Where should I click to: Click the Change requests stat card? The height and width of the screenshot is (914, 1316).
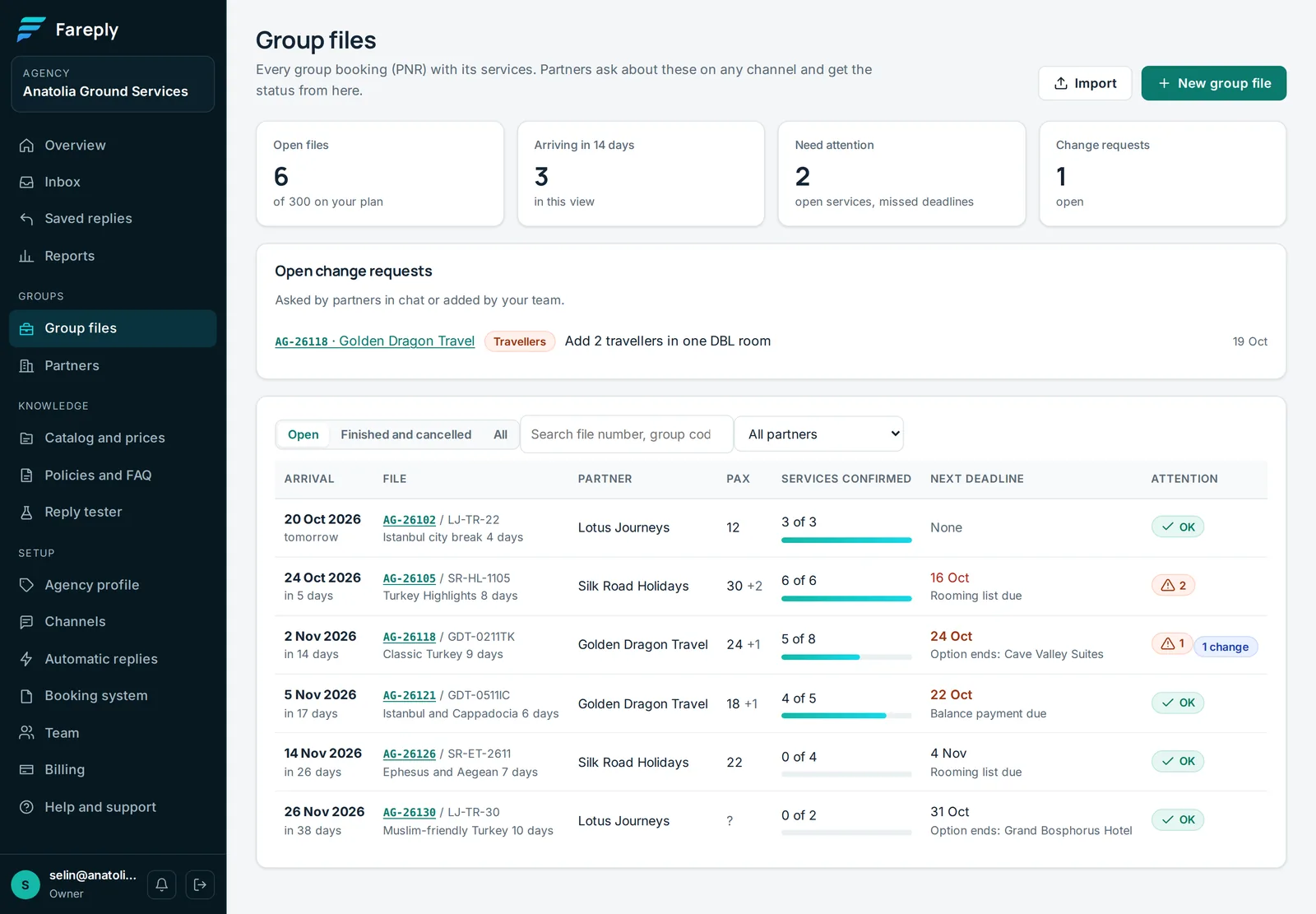[1162, 174]
